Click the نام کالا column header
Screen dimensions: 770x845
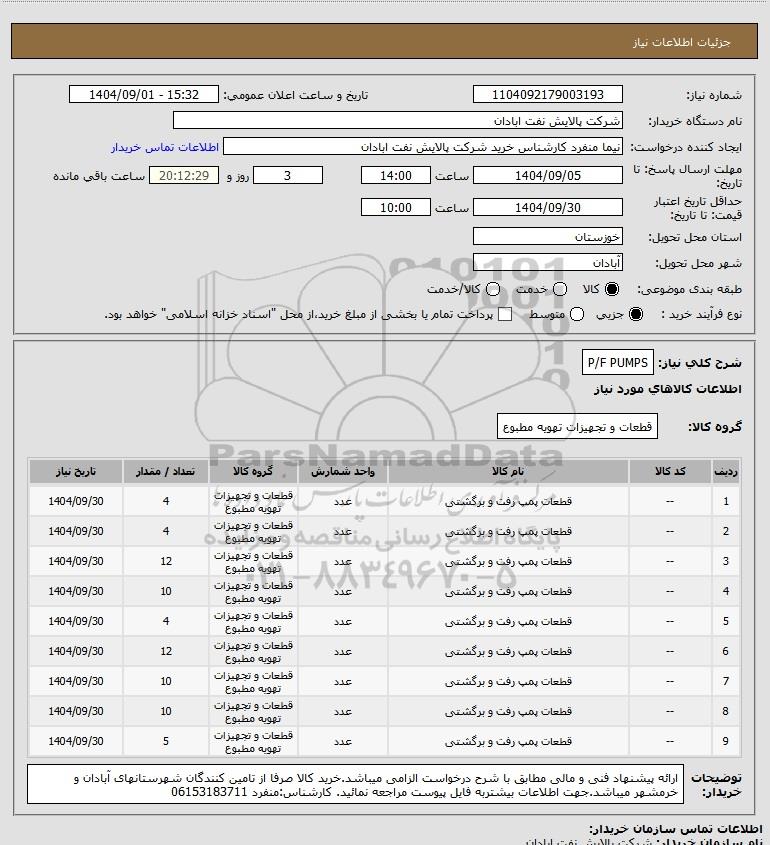point(508,472)
